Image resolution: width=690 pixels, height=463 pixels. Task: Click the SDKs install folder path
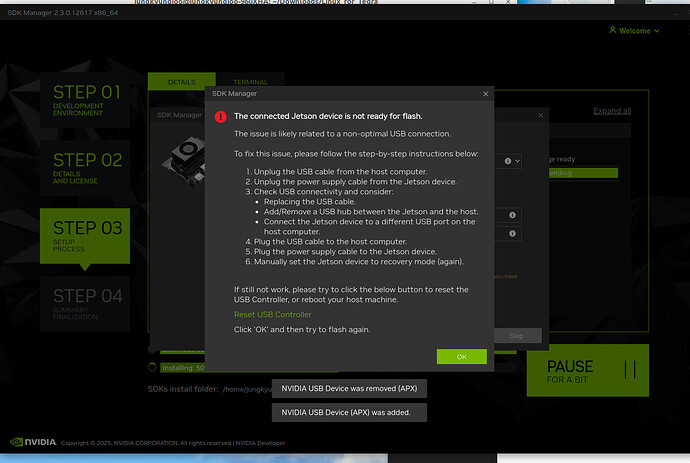coord(247,389)
